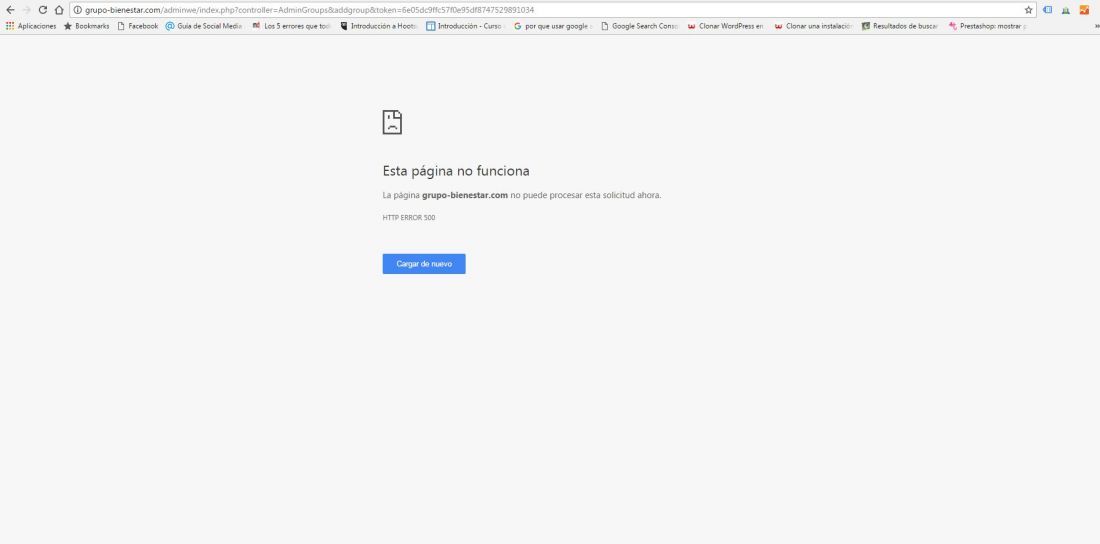This screenshot has height=544, width=1100.
Task: Open the home page via house icon
Action: [59, 10]
